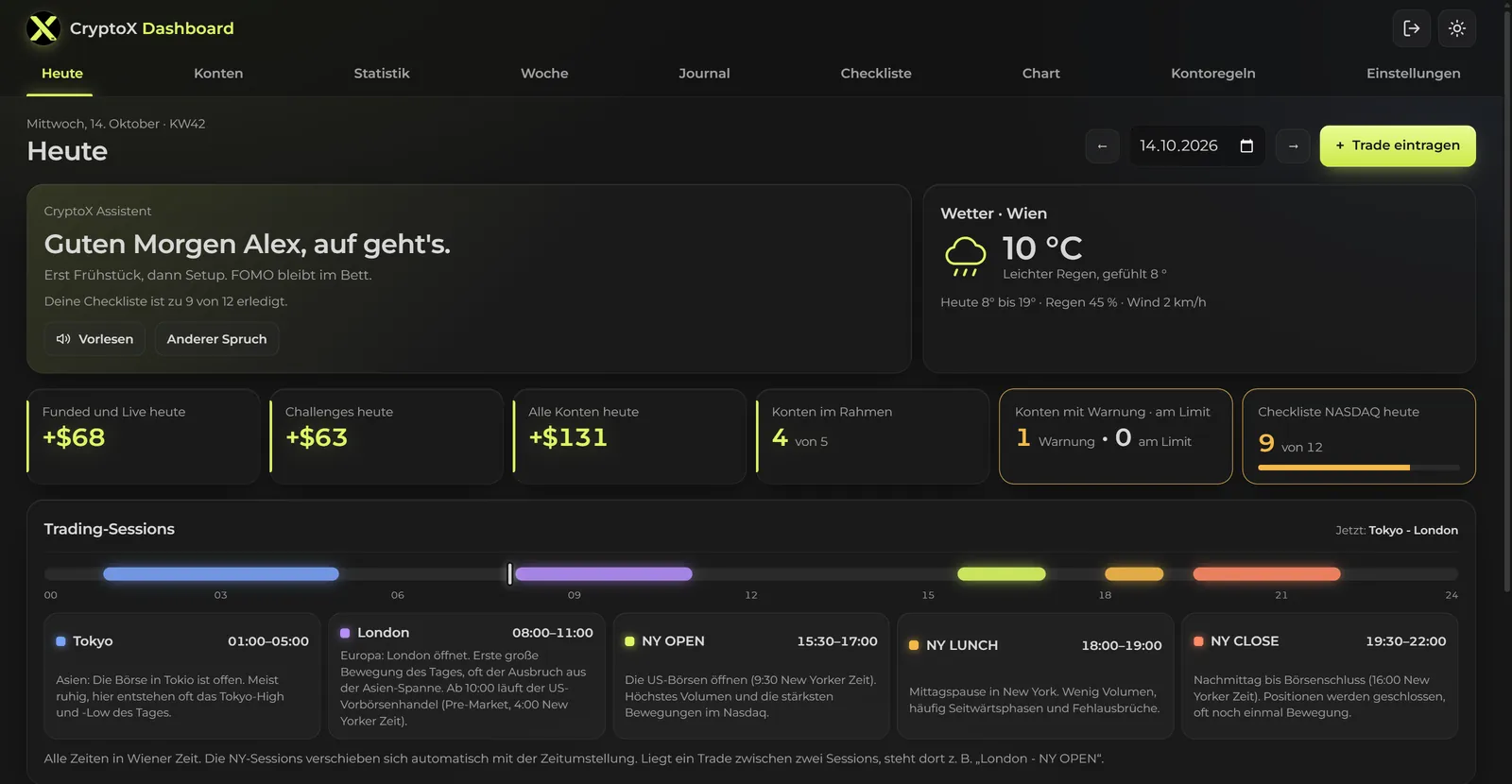Click the NY OPEN green dot
1512x784 pixels.
click(629, 641)
